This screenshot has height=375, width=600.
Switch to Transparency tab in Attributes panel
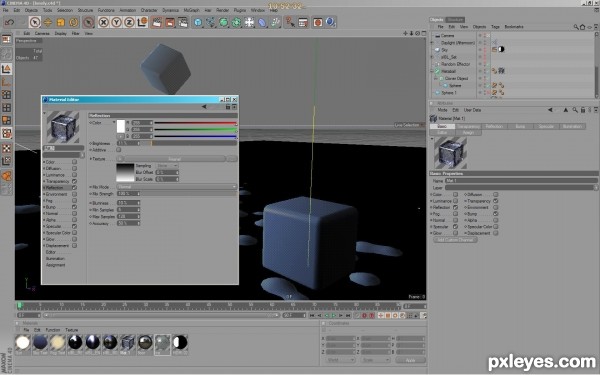tap(468, 126)
